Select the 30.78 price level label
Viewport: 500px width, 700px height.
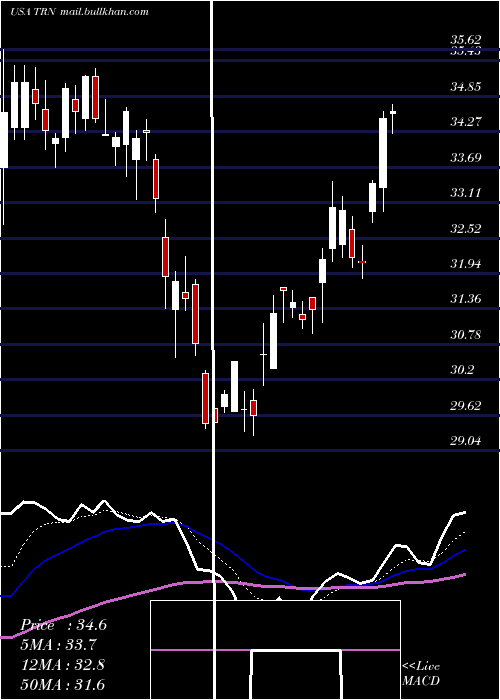coord(466,334)
